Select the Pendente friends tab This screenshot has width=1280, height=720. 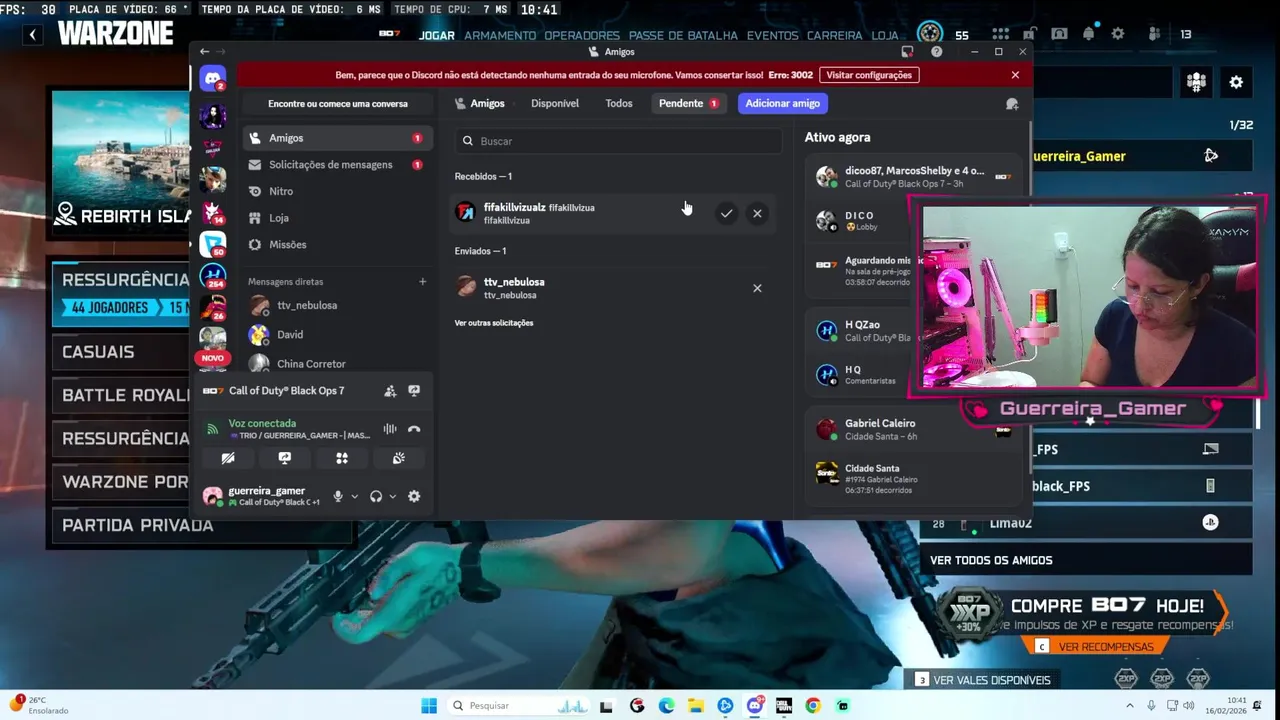(688, 104)
